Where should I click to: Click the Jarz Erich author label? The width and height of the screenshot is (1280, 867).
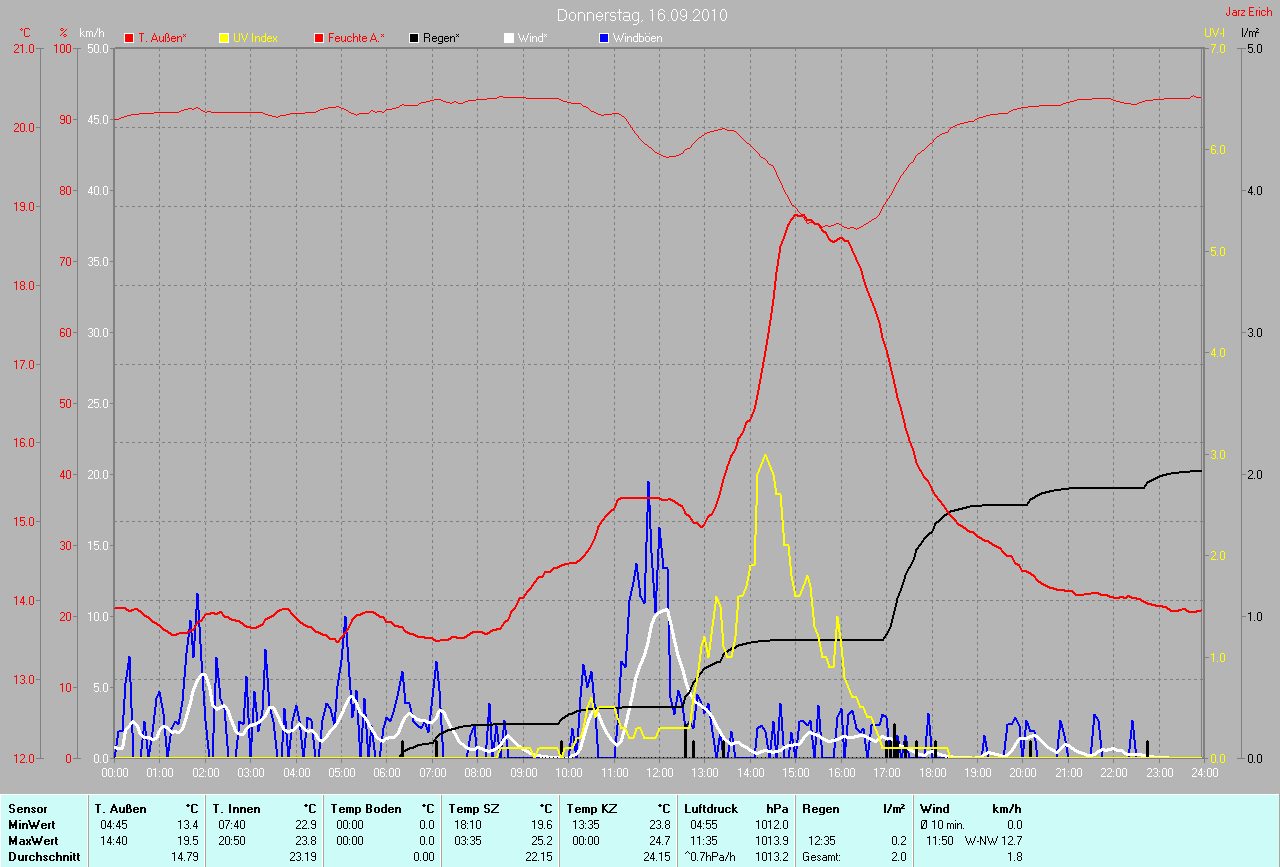pyautogui.click(x=1249, y=12)
